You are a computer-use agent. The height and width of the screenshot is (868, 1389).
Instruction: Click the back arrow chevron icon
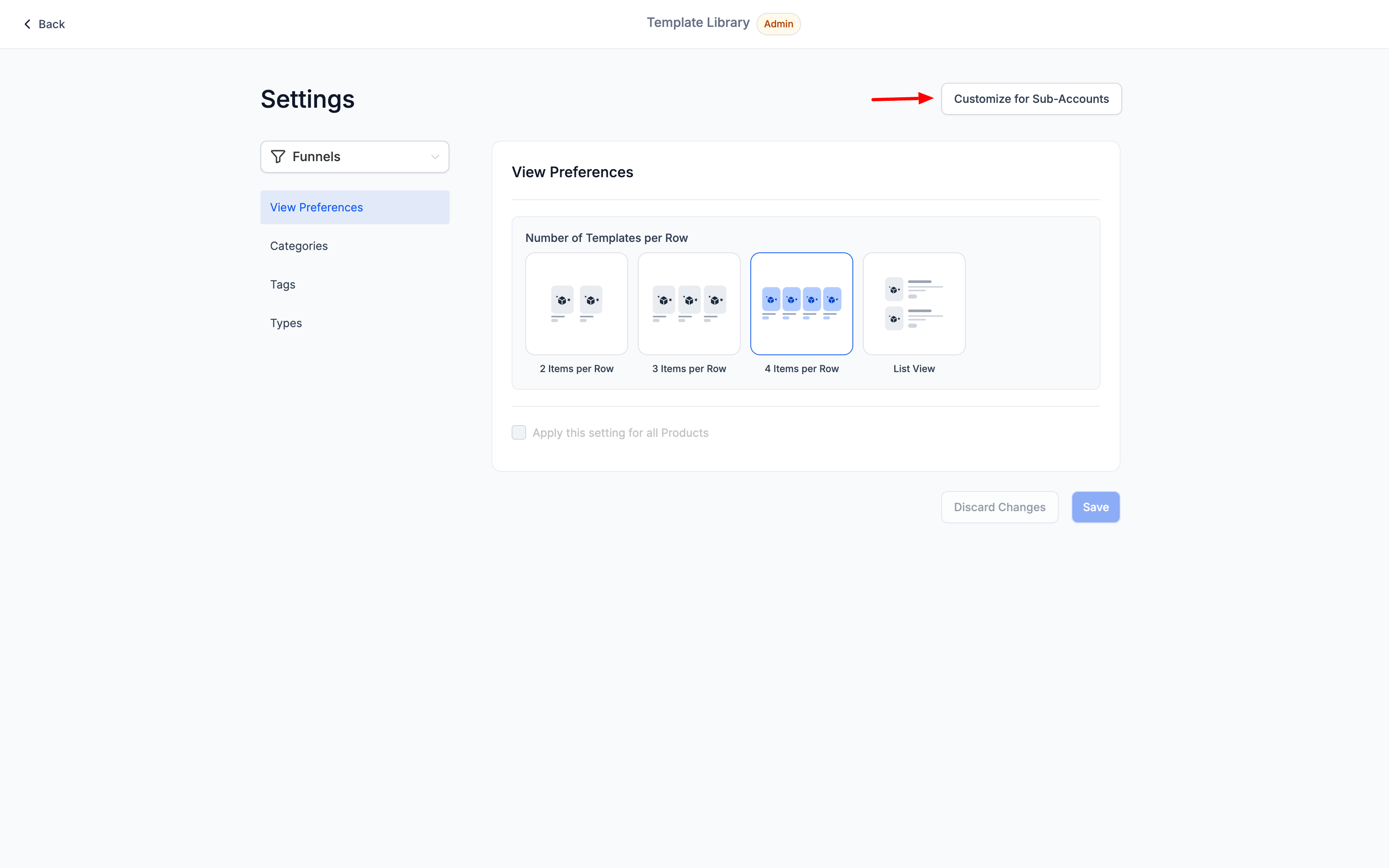[27, 24]
